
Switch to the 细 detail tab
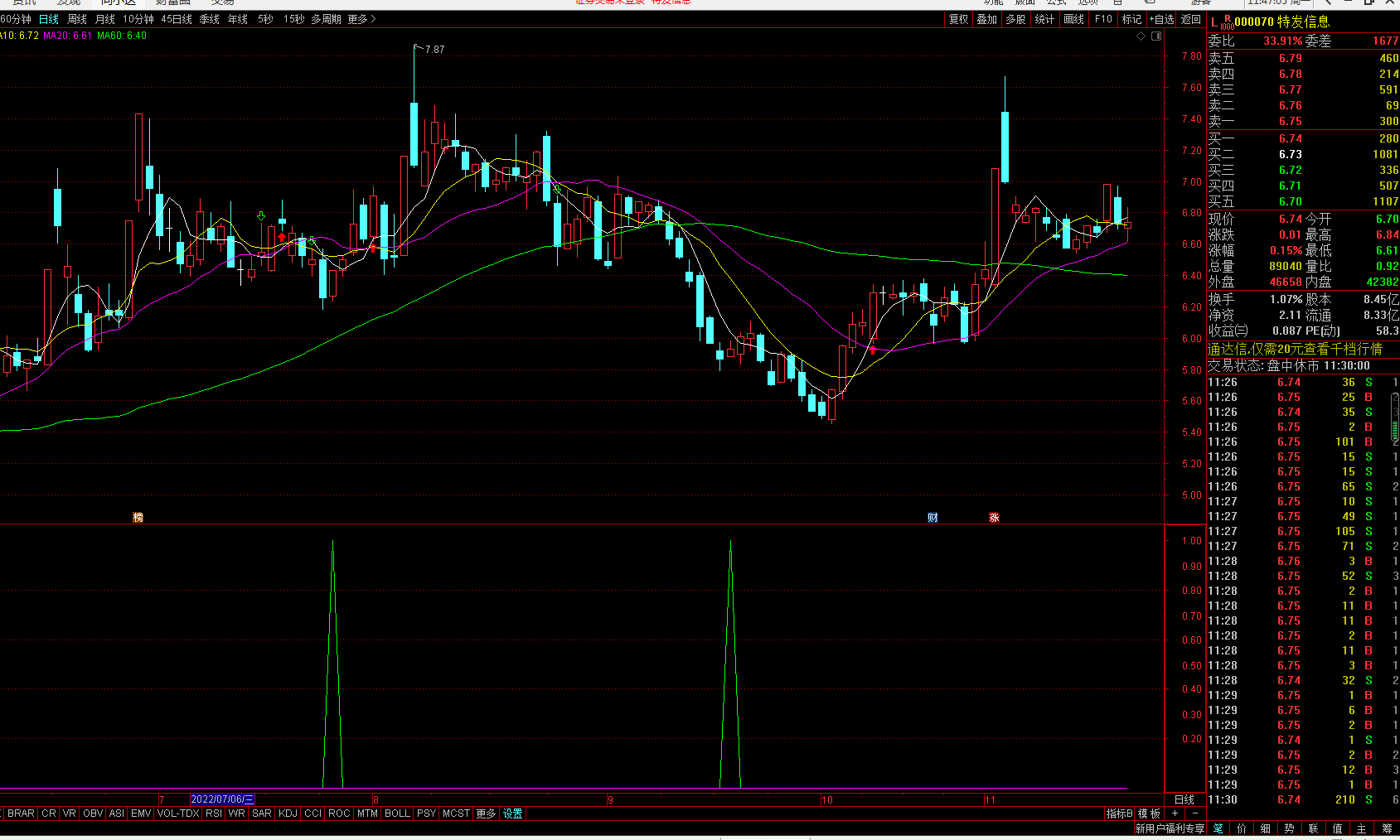[x=1265, y=828]
